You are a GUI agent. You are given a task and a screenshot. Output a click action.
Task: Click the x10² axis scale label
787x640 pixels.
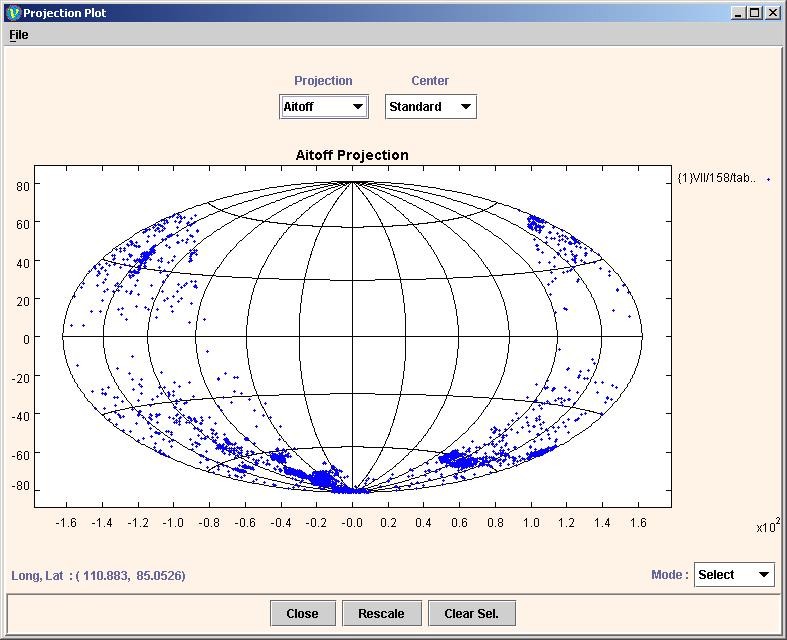(768, 527)
